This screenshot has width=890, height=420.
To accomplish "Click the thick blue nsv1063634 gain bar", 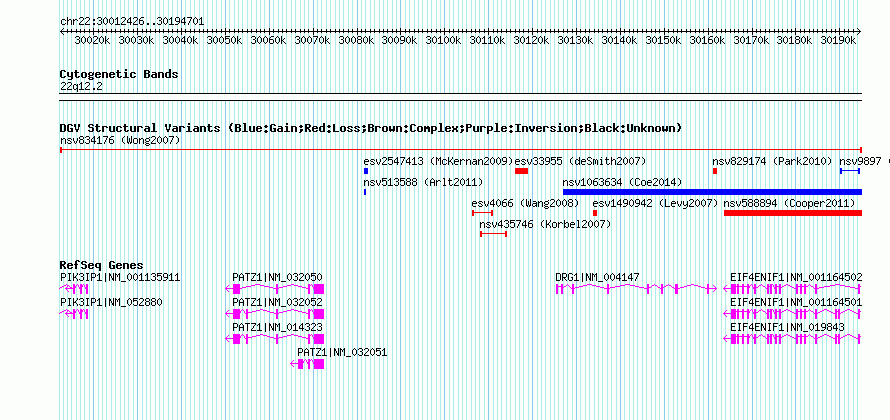I will (712, 192).
